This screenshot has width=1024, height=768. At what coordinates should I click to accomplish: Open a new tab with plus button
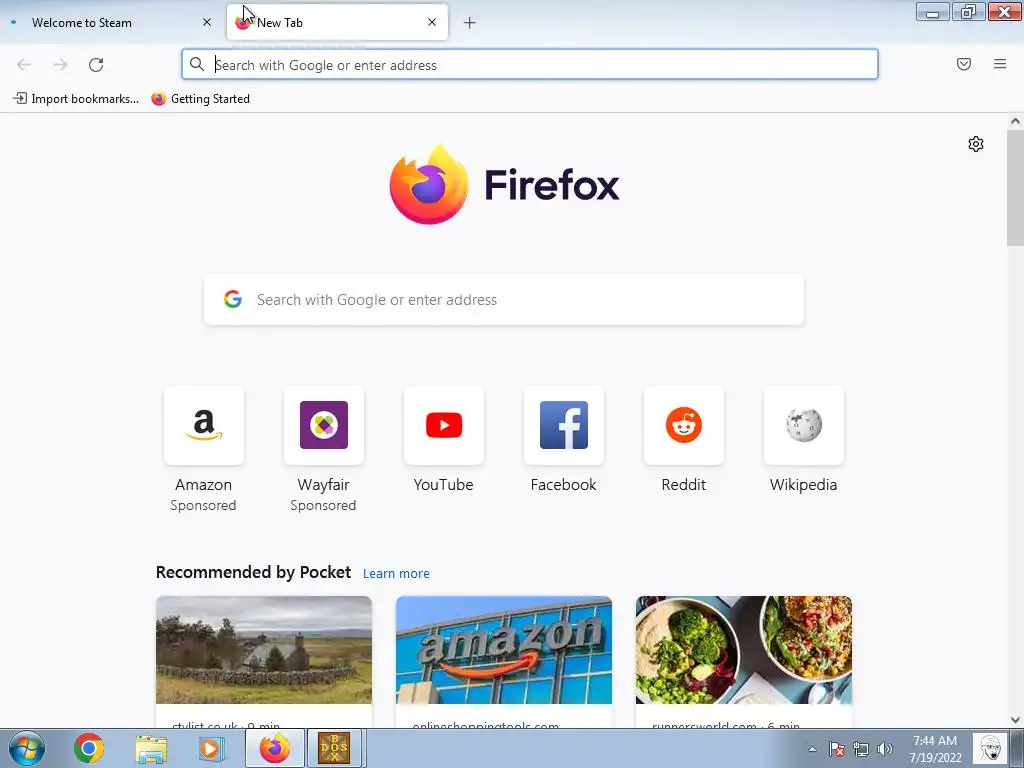pyautogui.click(x=470, y=23)
